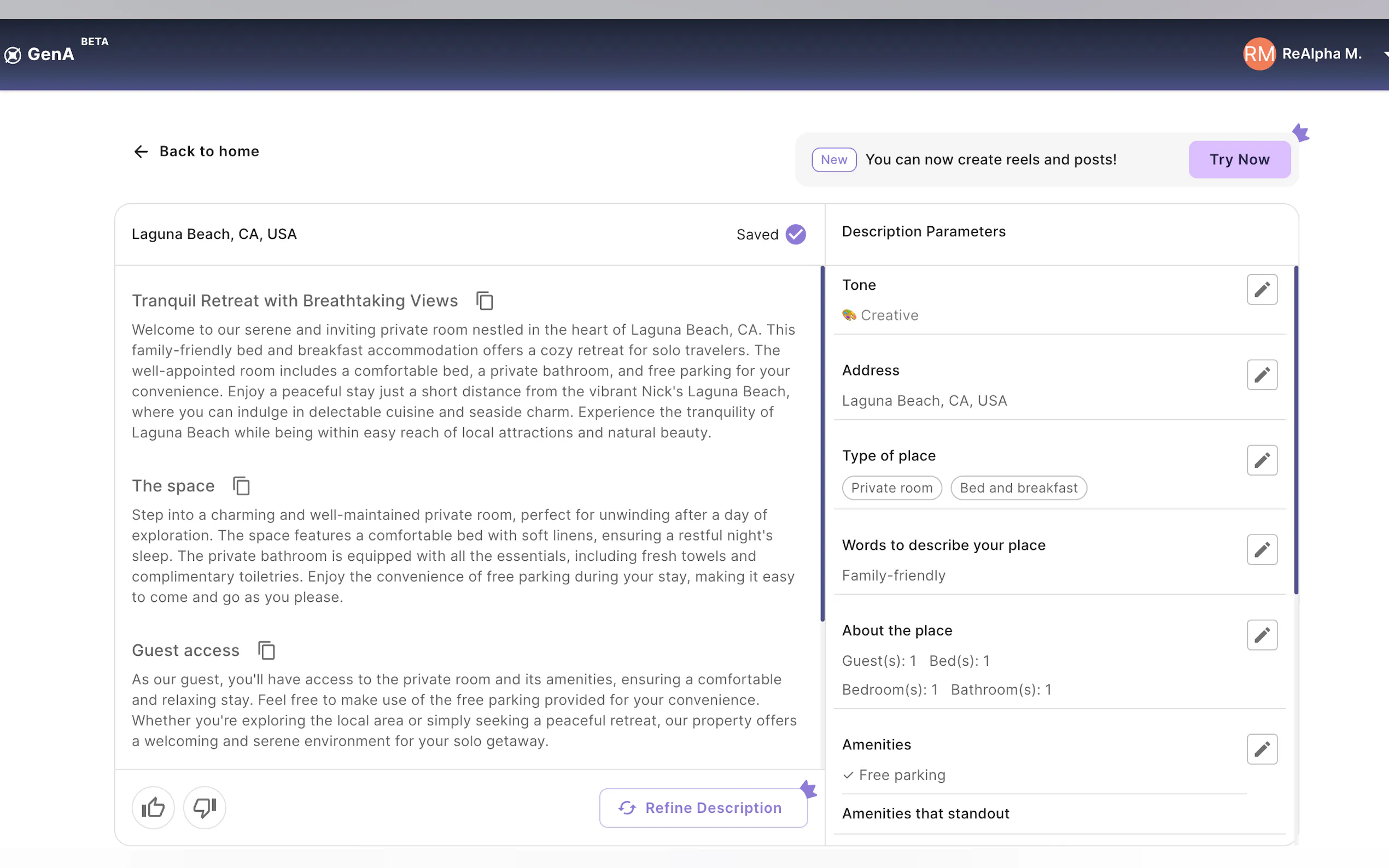
Task: Select the Private room tag
Action: (x=891, y=488)
